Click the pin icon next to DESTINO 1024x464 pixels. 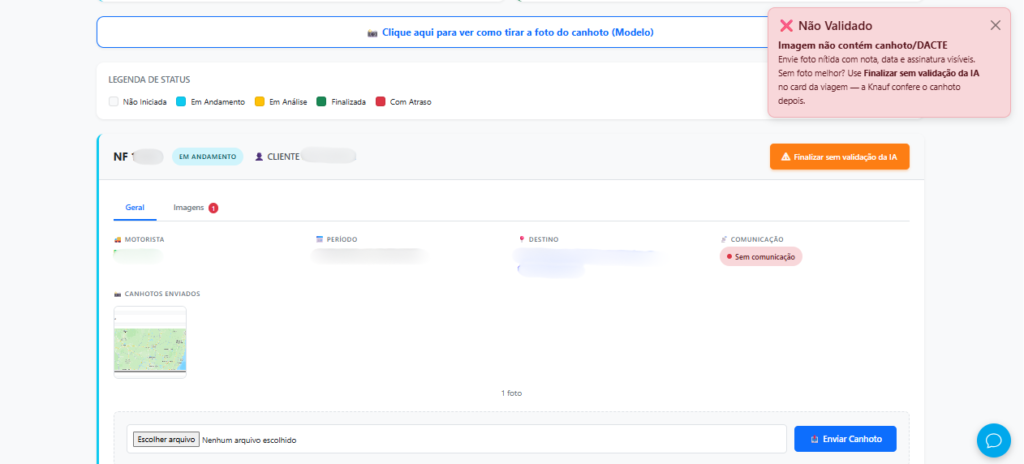point(522,240)
